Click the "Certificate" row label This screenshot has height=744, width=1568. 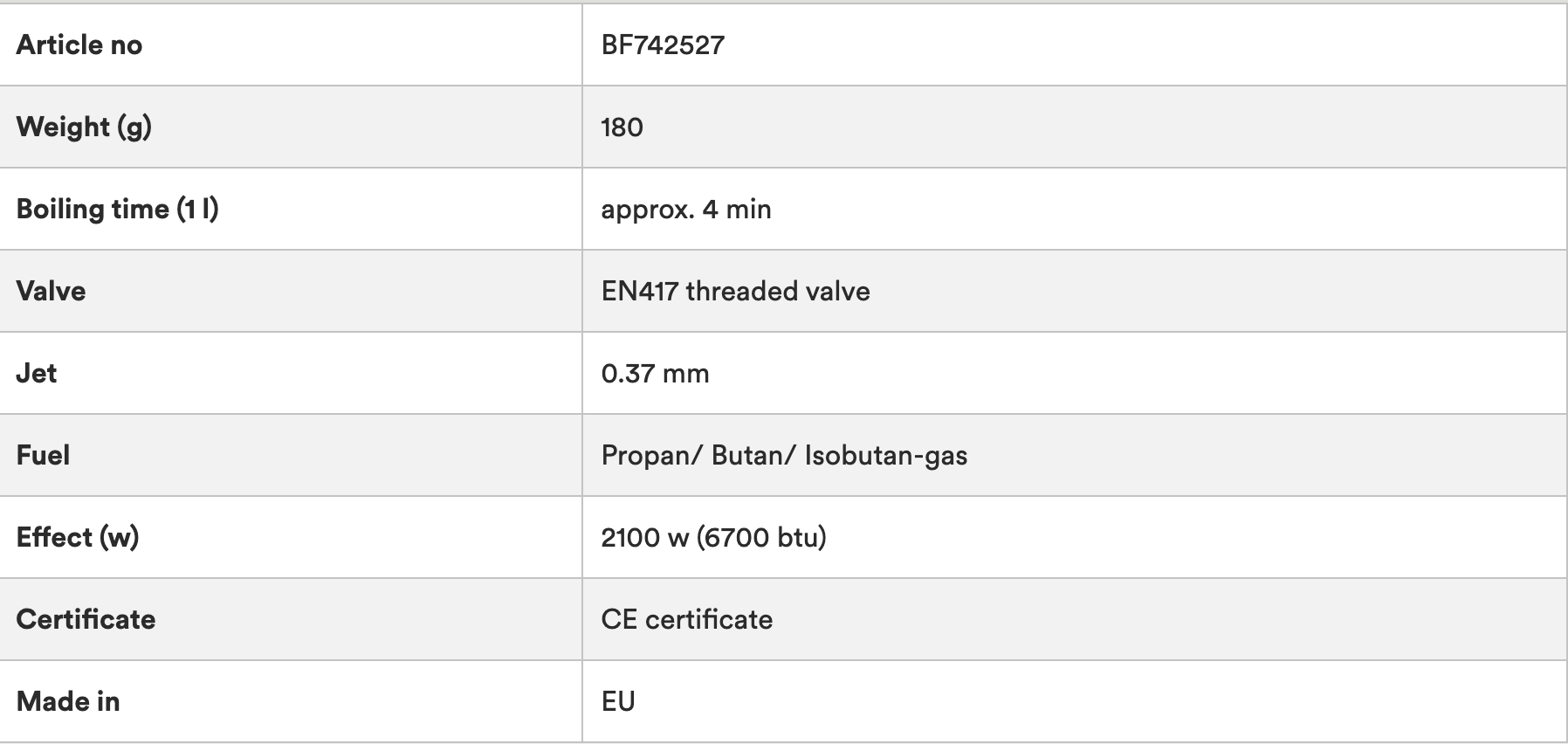point(86,619)
